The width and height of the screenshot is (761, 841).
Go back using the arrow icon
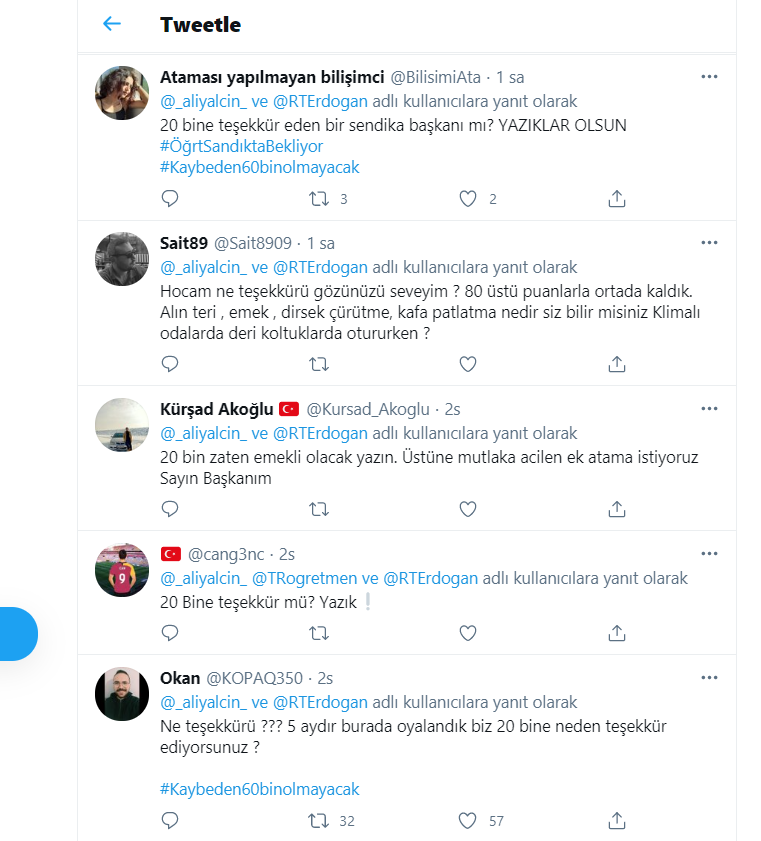(112, 24)
